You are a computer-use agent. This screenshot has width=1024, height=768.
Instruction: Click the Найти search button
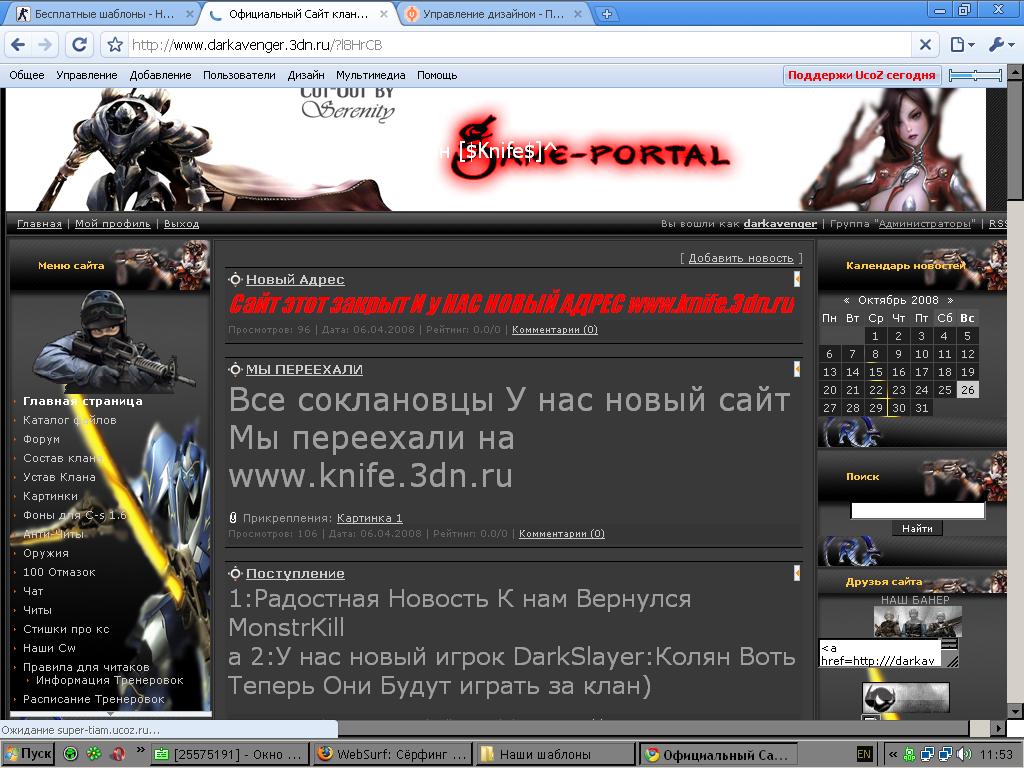click(917, 528)
